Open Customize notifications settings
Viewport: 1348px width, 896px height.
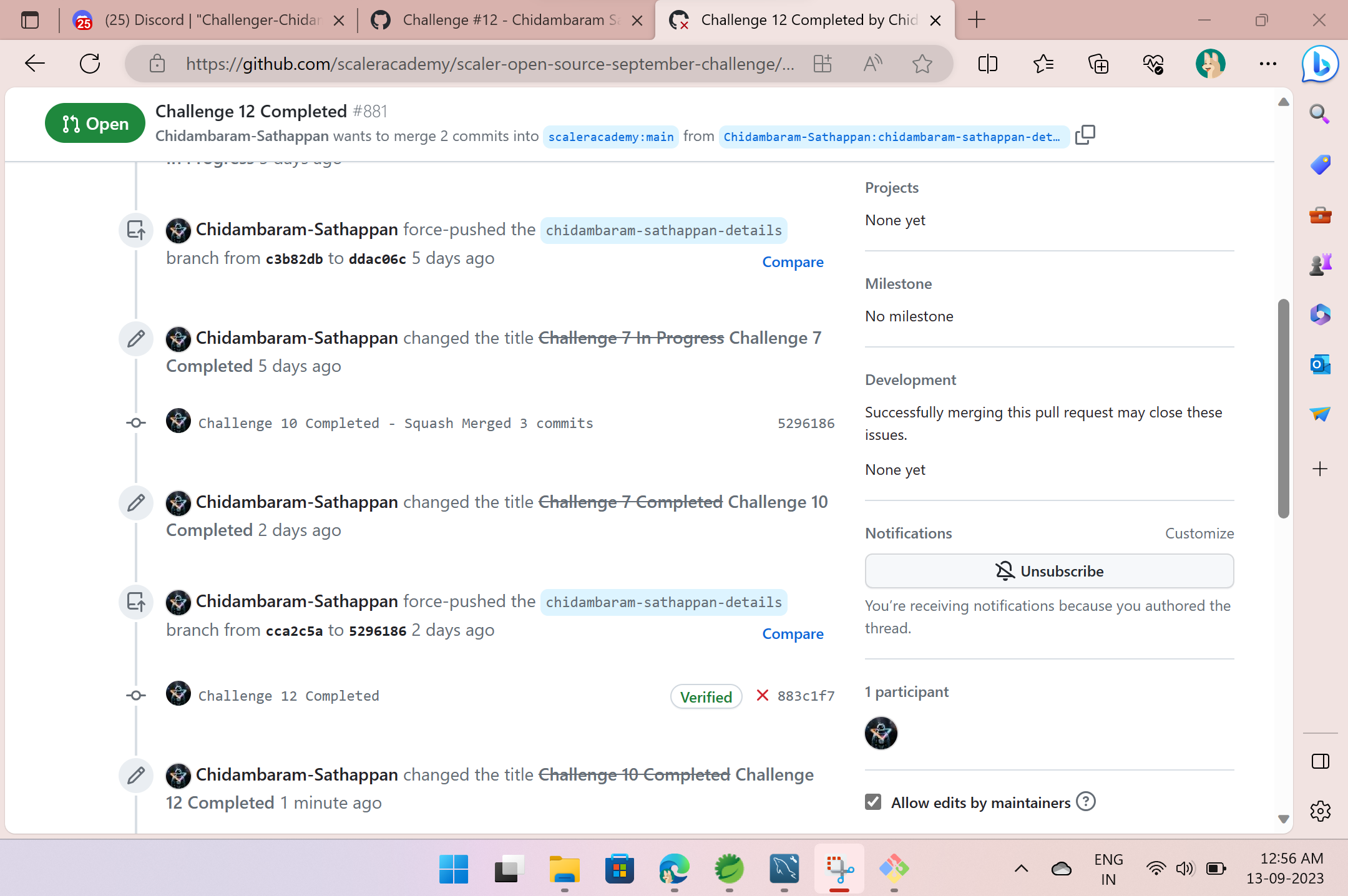tap(1199, 533)
